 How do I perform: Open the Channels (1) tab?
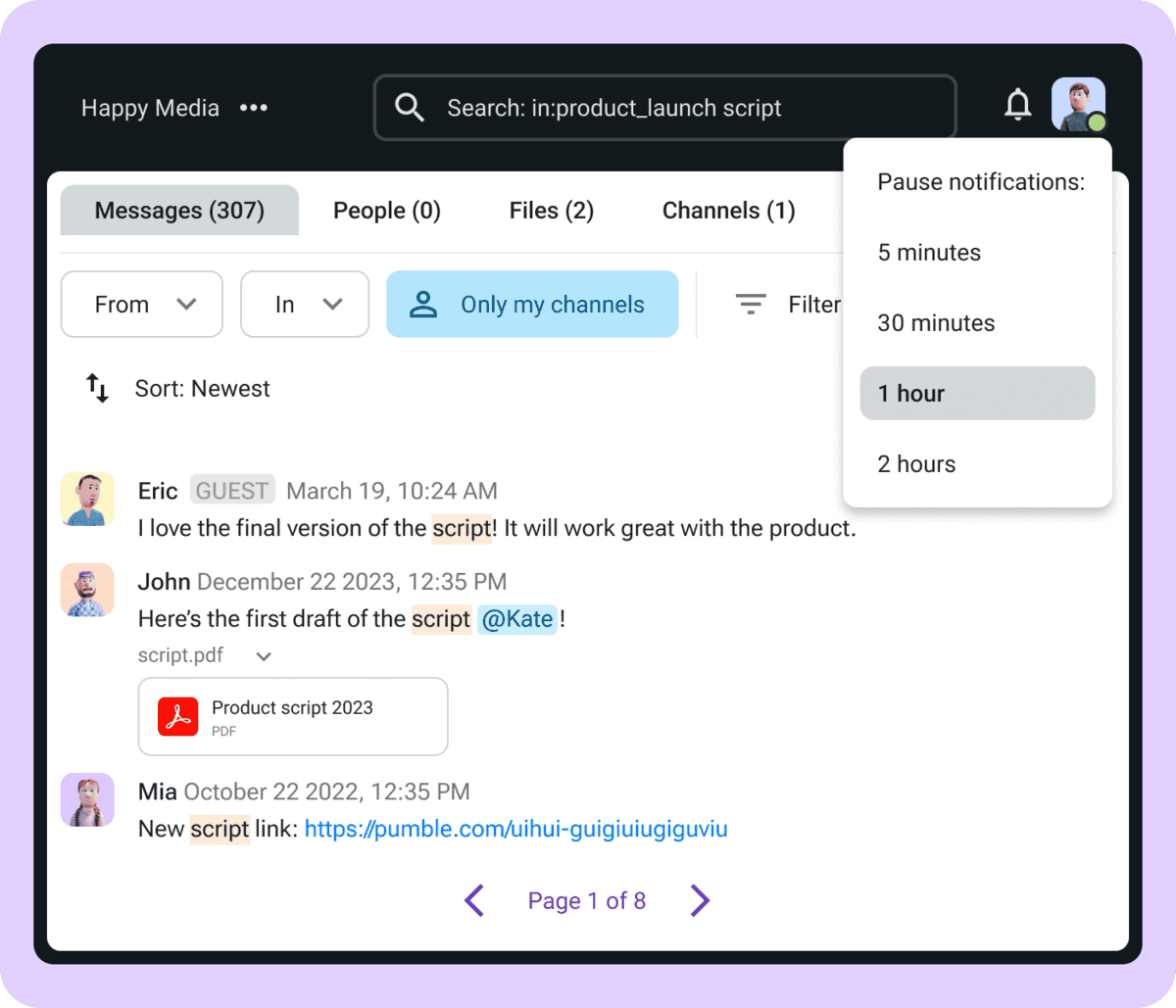(x=728, y=210)
